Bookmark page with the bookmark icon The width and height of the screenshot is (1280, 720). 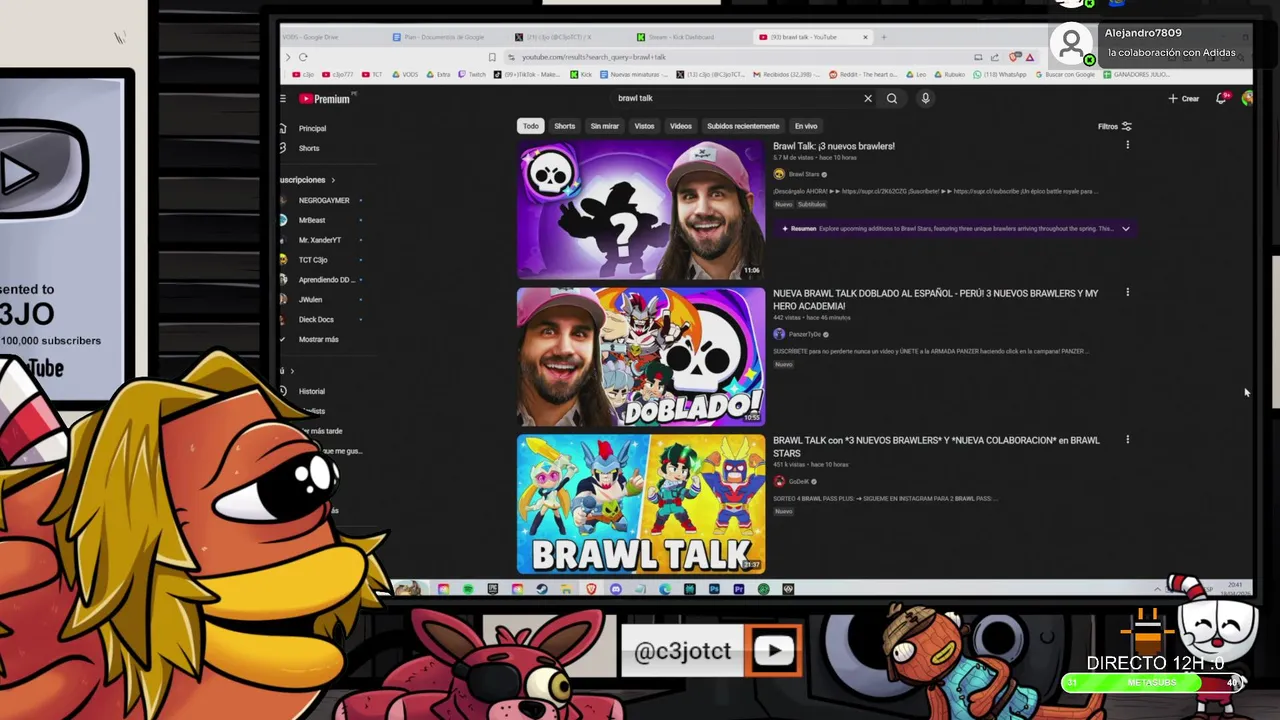pyautogui.click(x=492, y=57)
